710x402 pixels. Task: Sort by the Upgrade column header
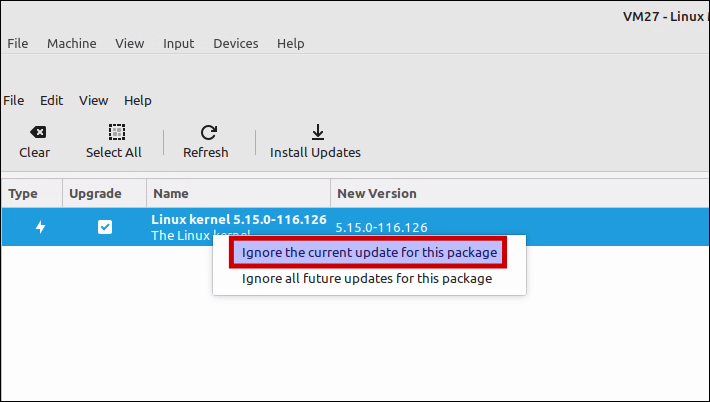[104, 194]
